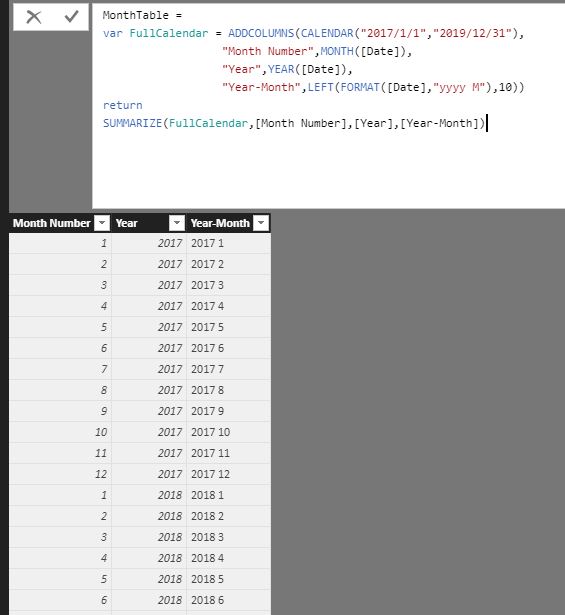Select Year cell in the '2018 6' row
This screenshot has height=615, width=565.
click(149, 600)
